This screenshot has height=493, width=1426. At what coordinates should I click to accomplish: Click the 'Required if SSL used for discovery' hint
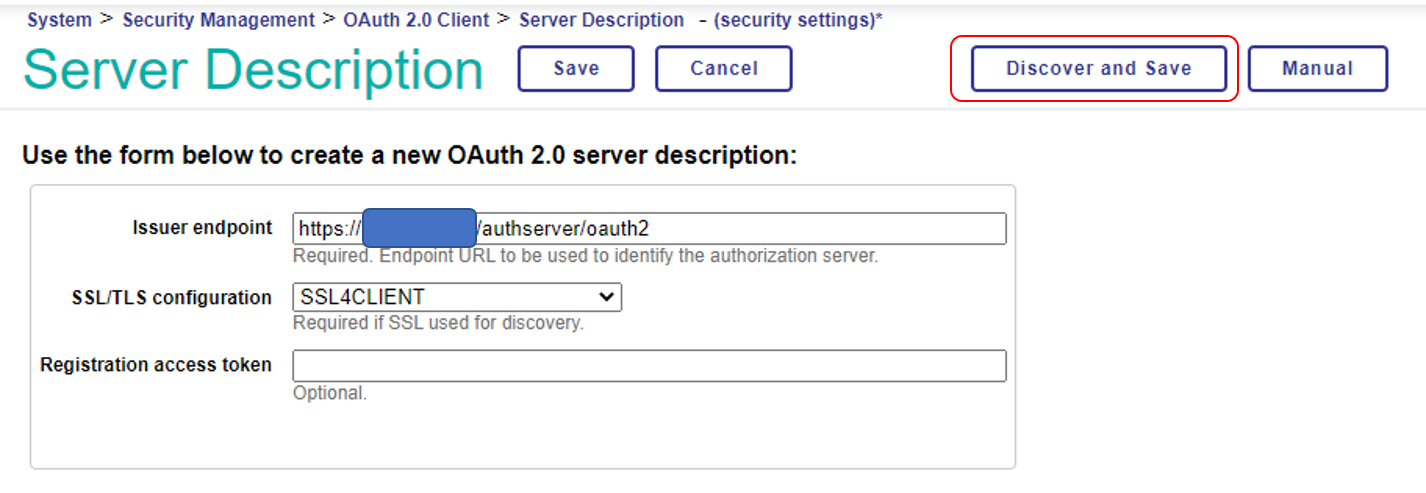438,323
